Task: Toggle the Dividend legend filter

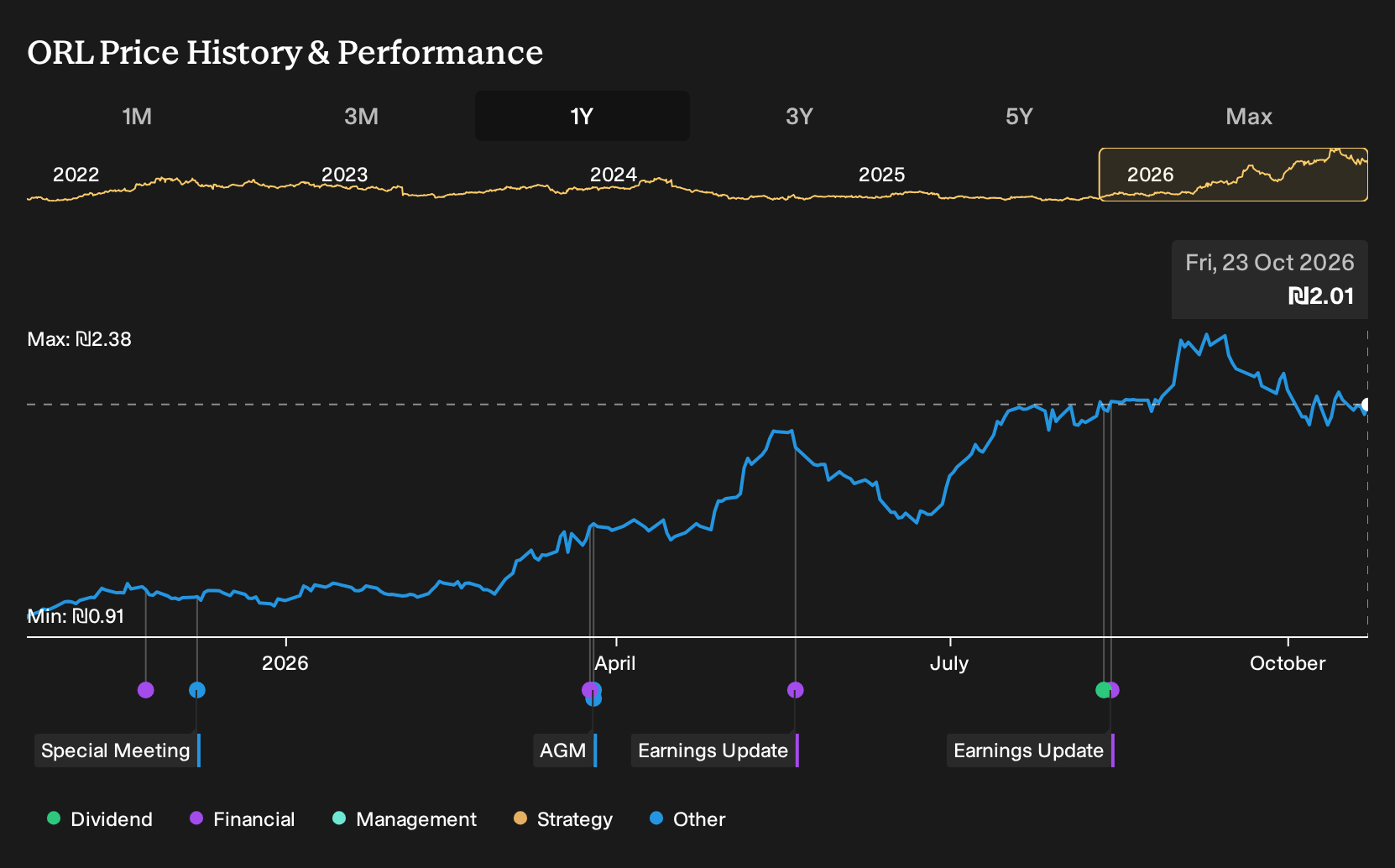Action: [100, 819]
